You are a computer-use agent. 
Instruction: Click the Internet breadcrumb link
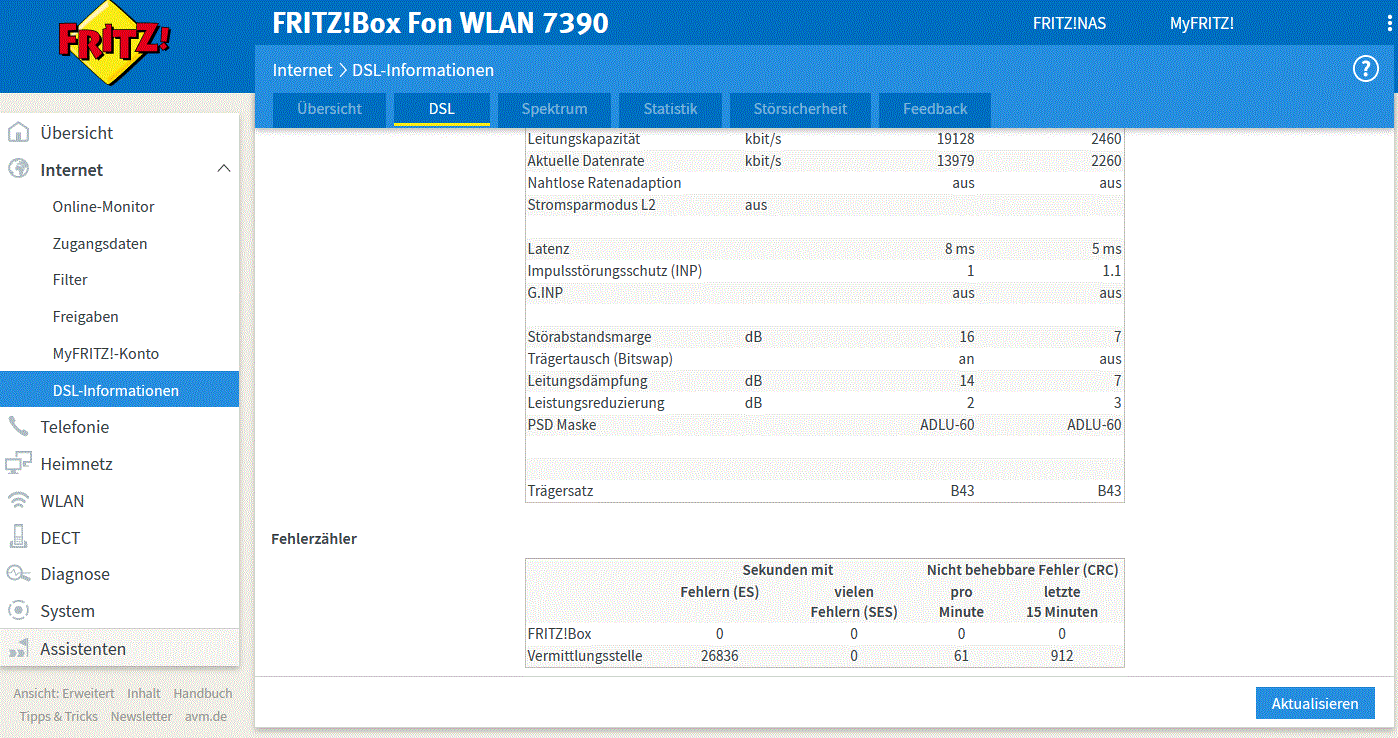point(302,70)
